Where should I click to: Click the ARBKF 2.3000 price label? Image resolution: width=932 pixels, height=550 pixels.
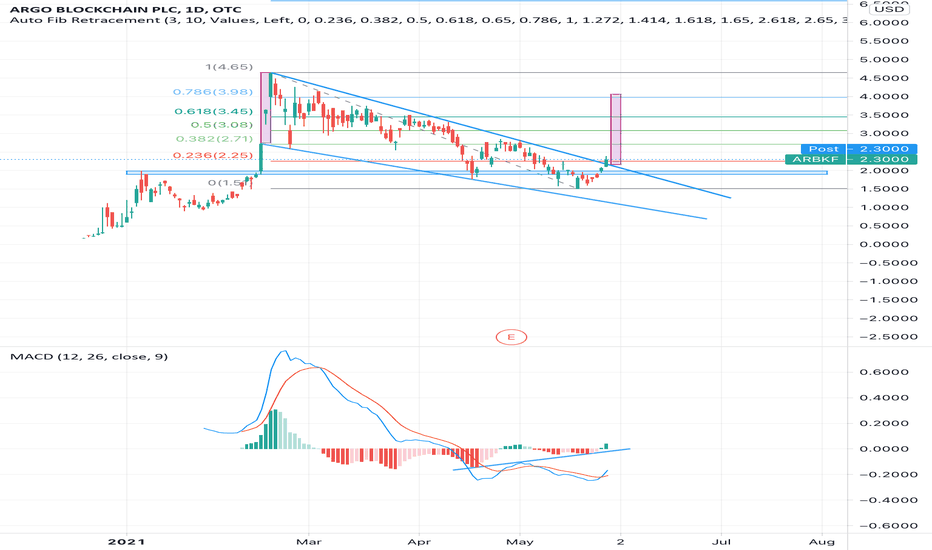coord(851,159)
